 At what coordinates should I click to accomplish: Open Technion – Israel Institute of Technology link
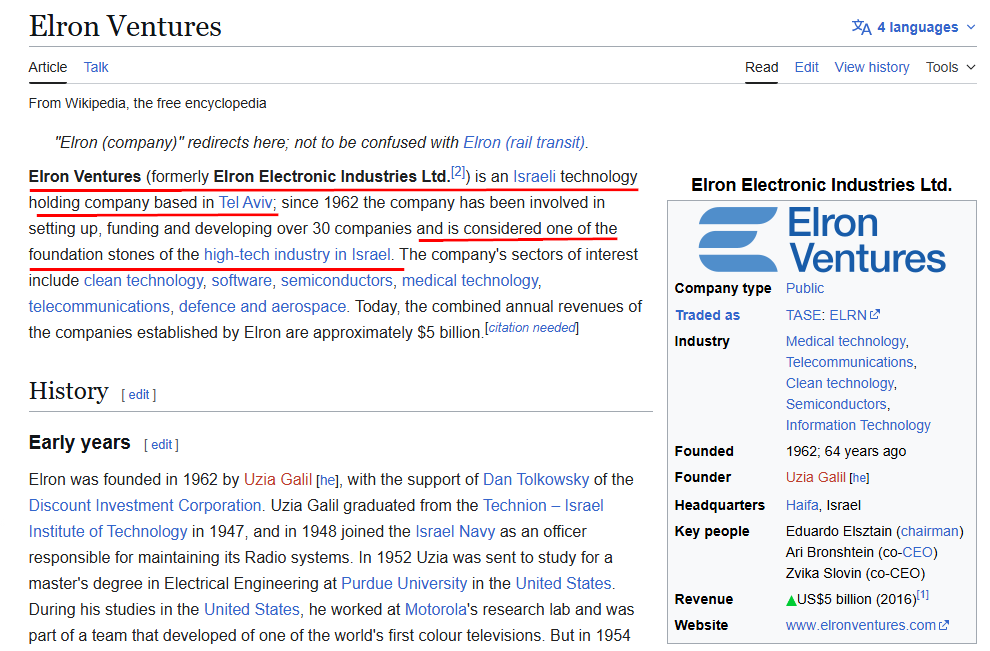(543, 505)
